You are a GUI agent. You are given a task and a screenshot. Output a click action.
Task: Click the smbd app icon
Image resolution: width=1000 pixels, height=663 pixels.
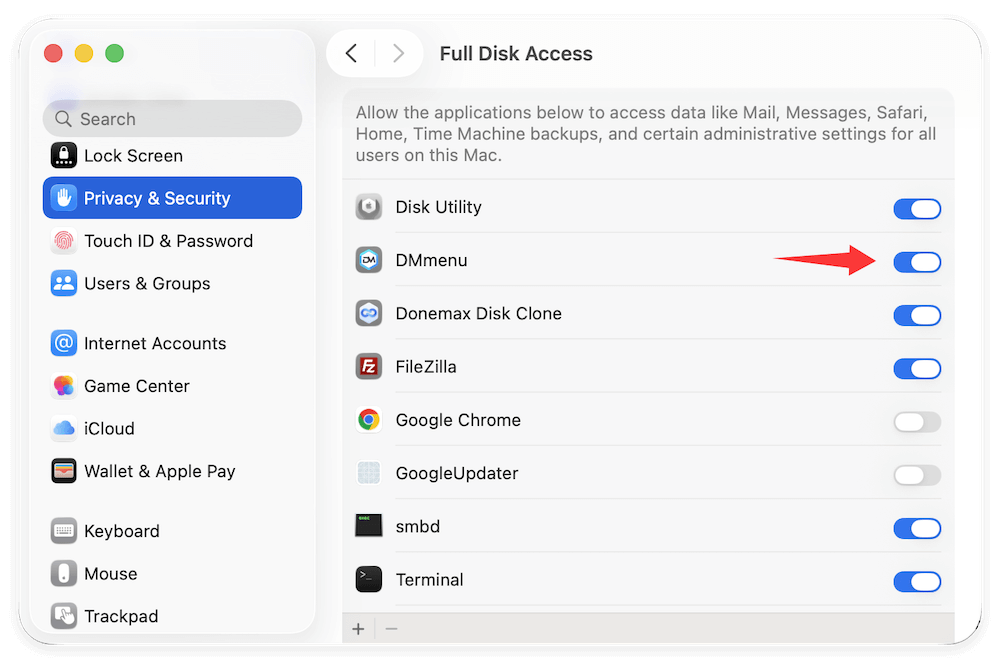tap(368, 526)
